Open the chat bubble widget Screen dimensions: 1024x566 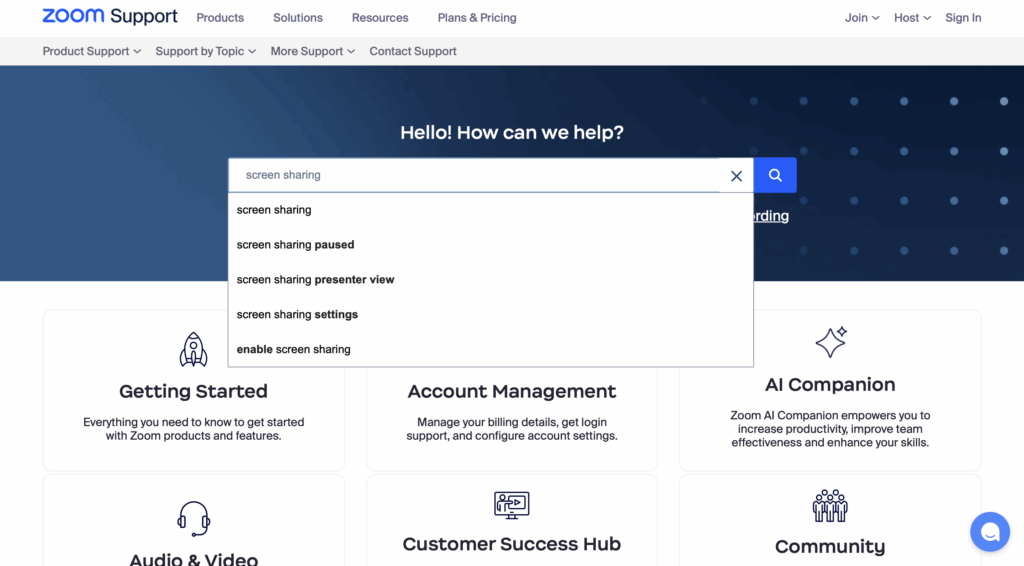click(989, 531)
